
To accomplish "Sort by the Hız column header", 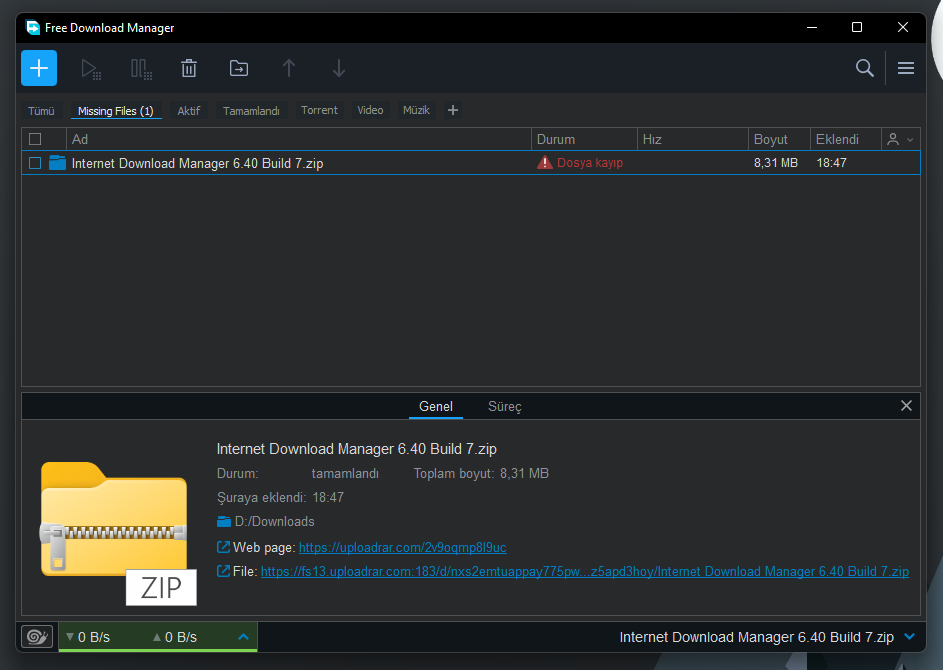I will [692, 139].
